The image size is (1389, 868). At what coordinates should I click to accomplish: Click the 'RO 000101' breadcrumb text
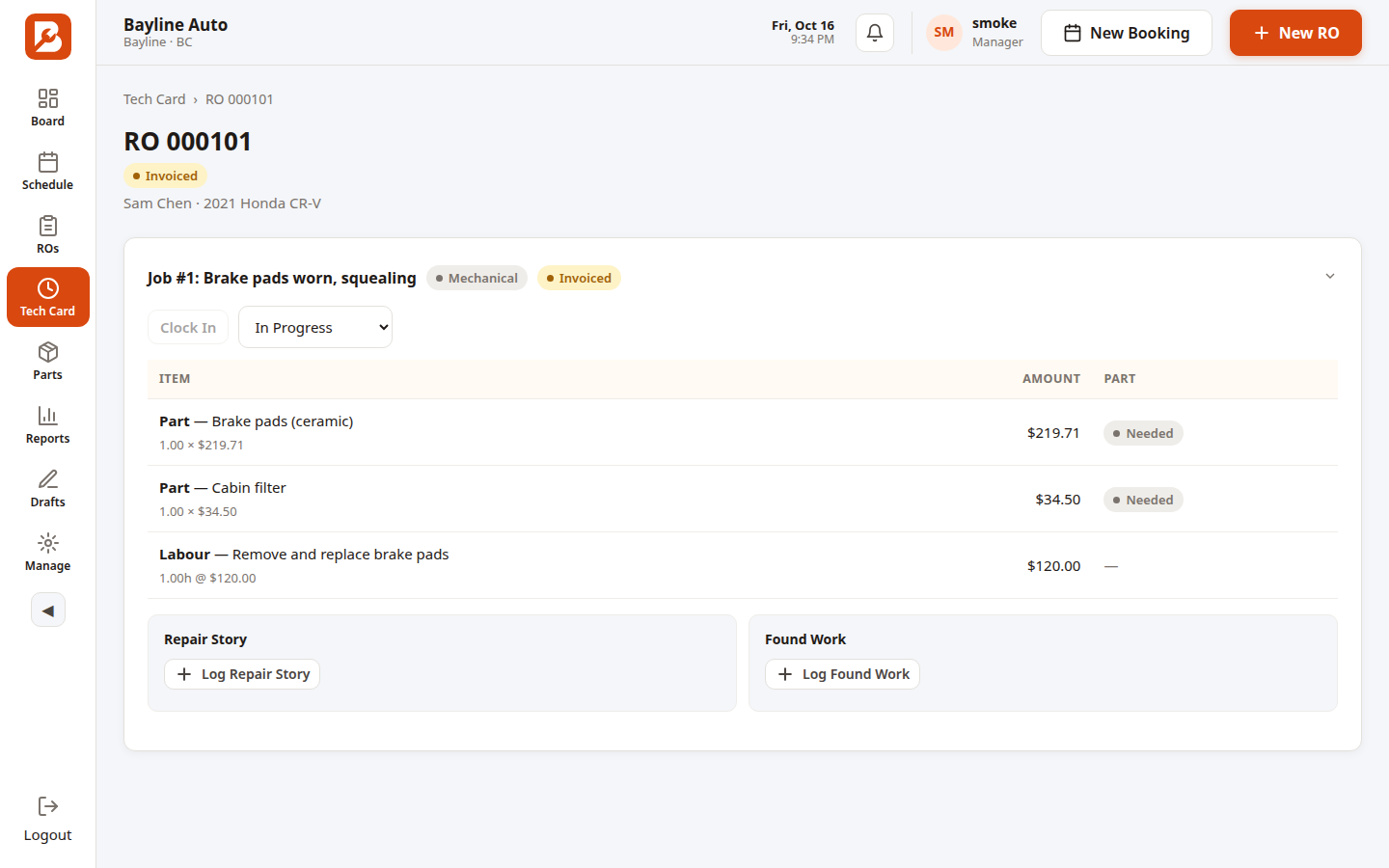click(239, 99)
